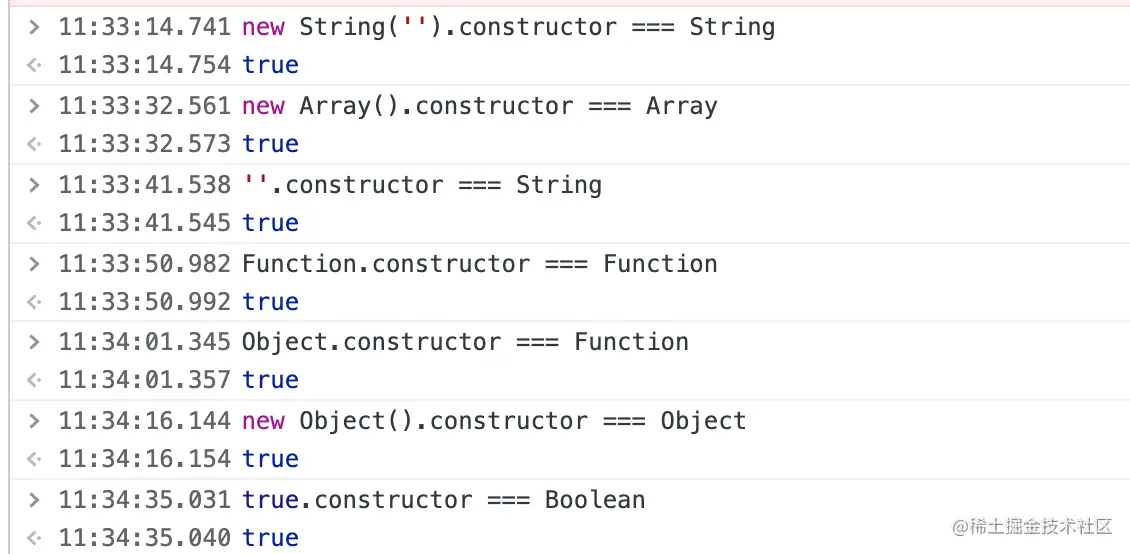This screenshot has height=554, width=1130.
Task: Click the true result at 11:34:16.154
Action: click(x=270, y=459)
